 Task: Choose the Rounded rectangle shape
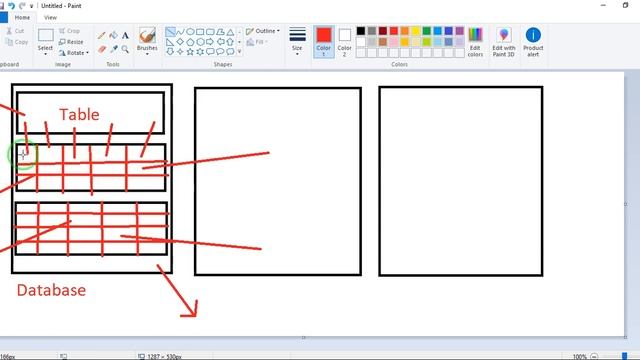(x=210, y=31)
